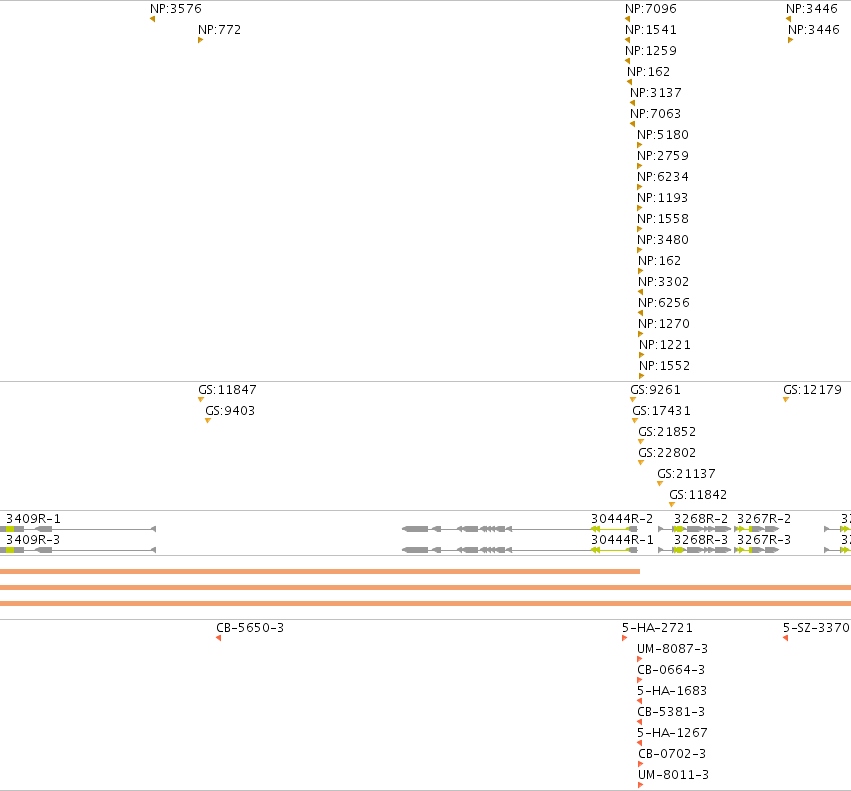Select the 5-HA-2721 insertion label
The height and width of the screenshot is (791, 851).
pos(657,628)
